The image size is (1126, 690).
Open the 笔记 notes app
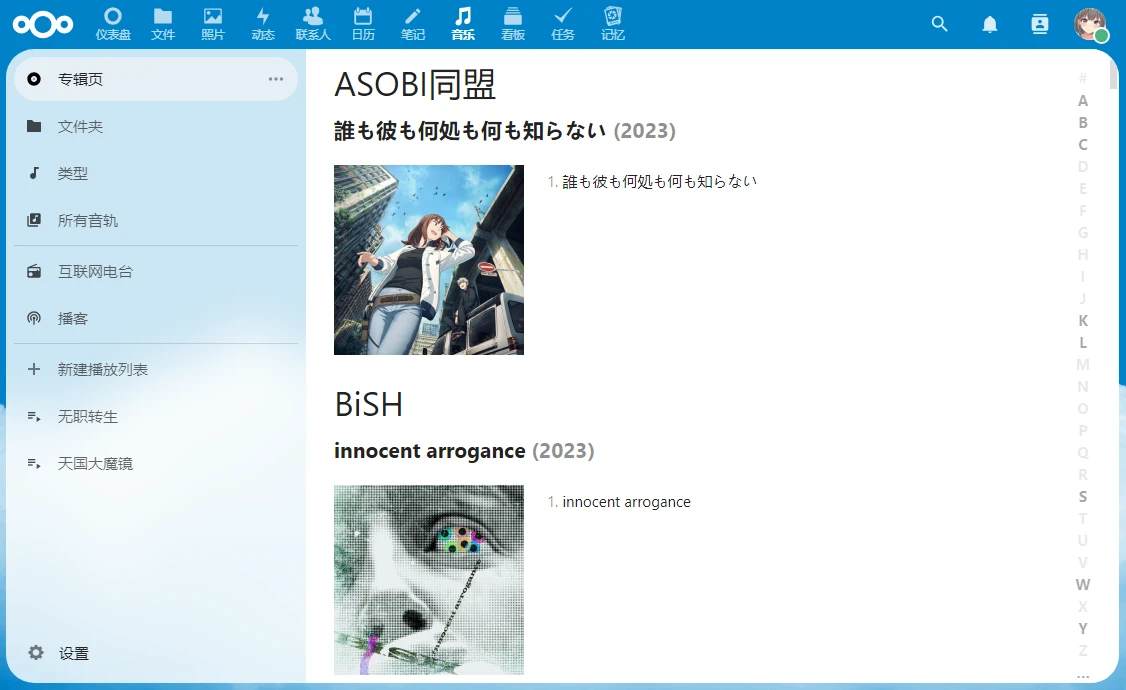[413, 24]
